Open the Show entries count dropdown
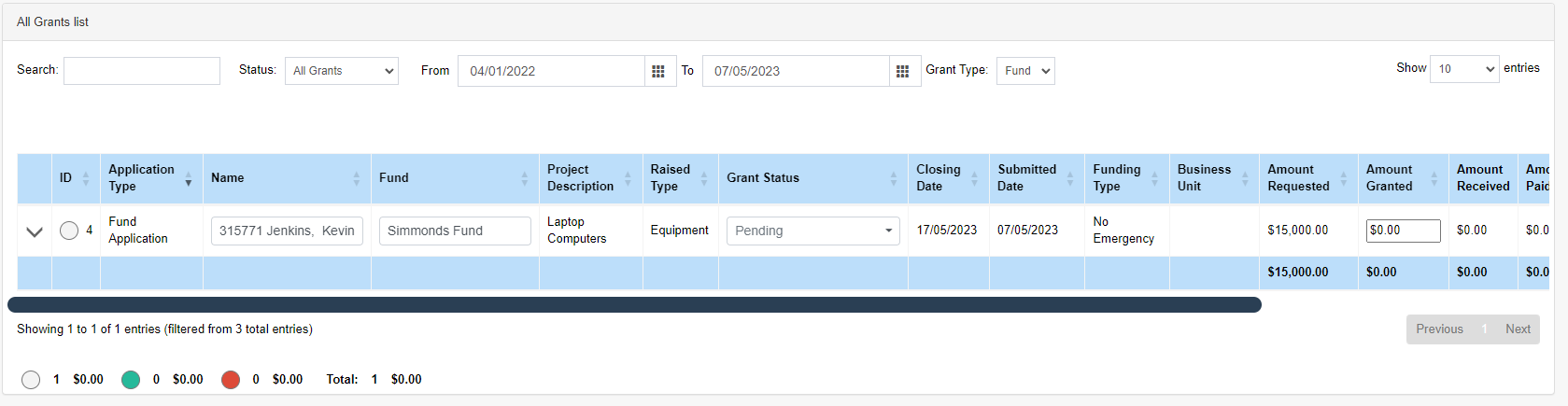Screen dimensions: 1568x406 point(1464,69)
